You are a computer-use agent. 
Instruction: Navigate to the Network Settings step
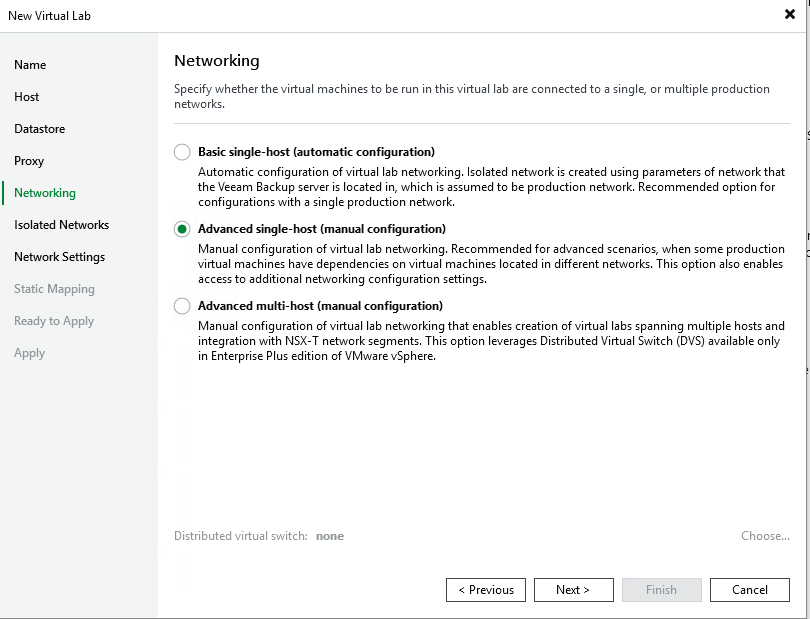click(x=59, y=257)
